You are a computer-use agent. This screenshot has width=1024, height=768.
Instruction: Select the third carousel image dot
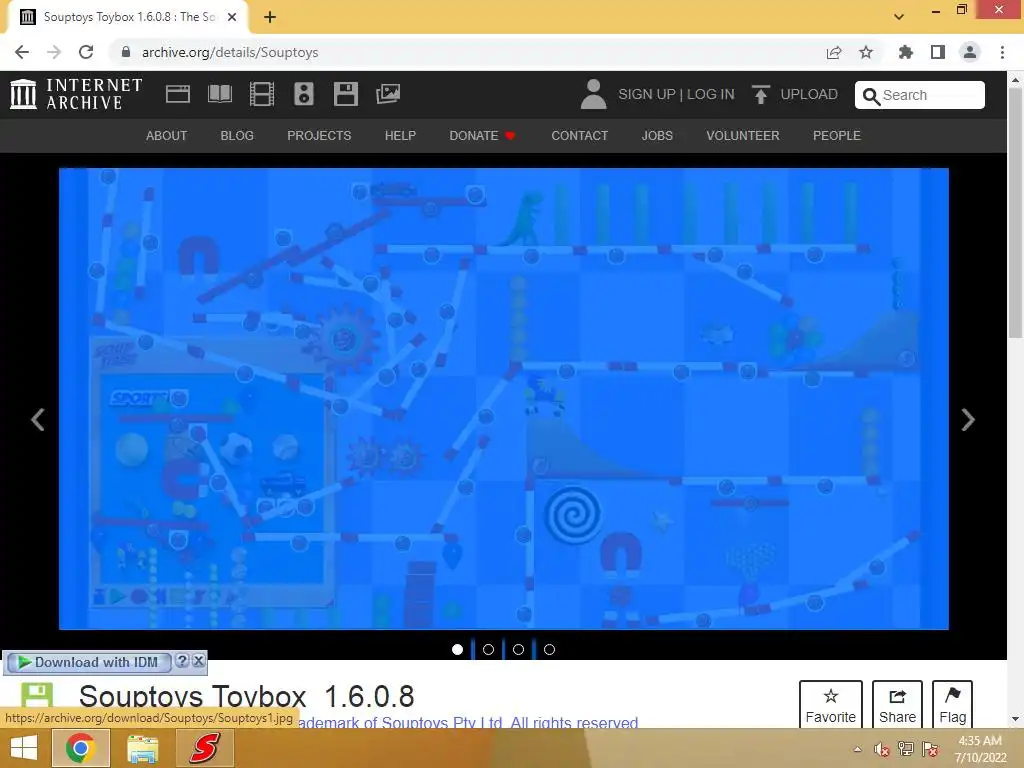519,650
